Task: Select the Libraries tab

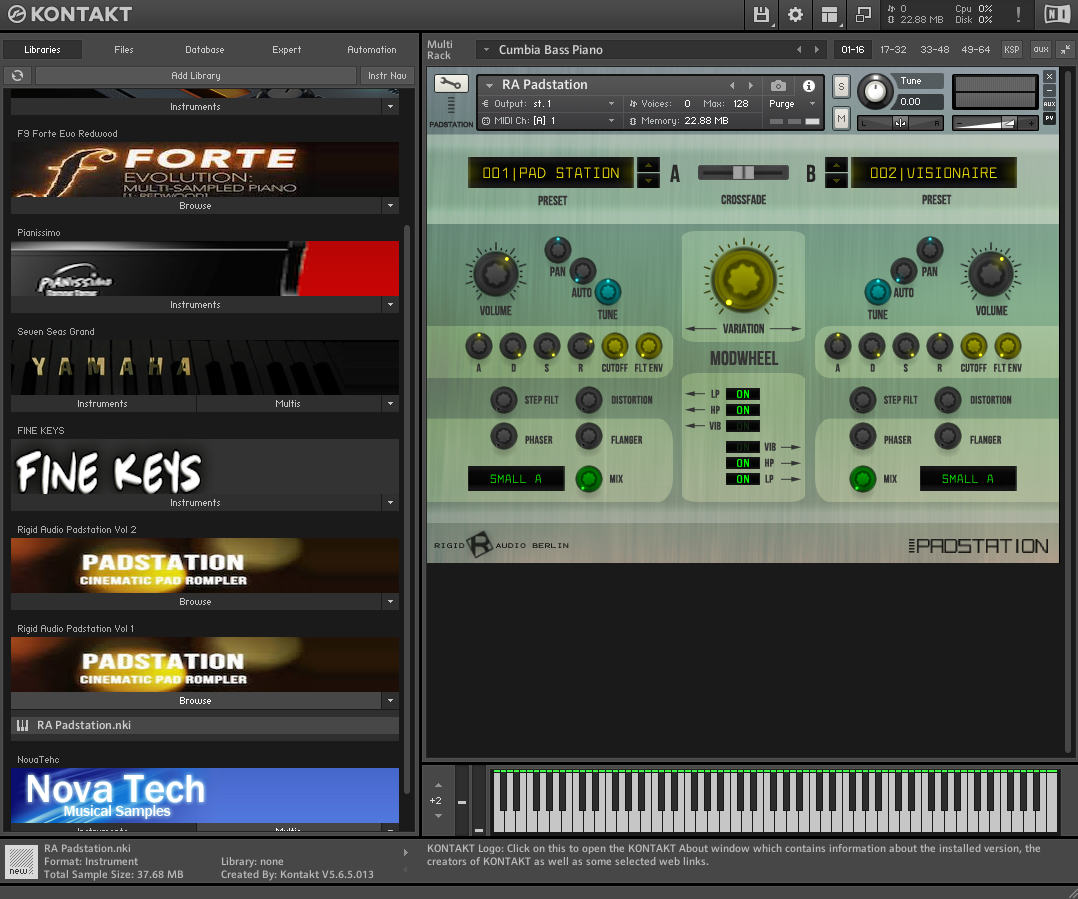Action: 43,49
